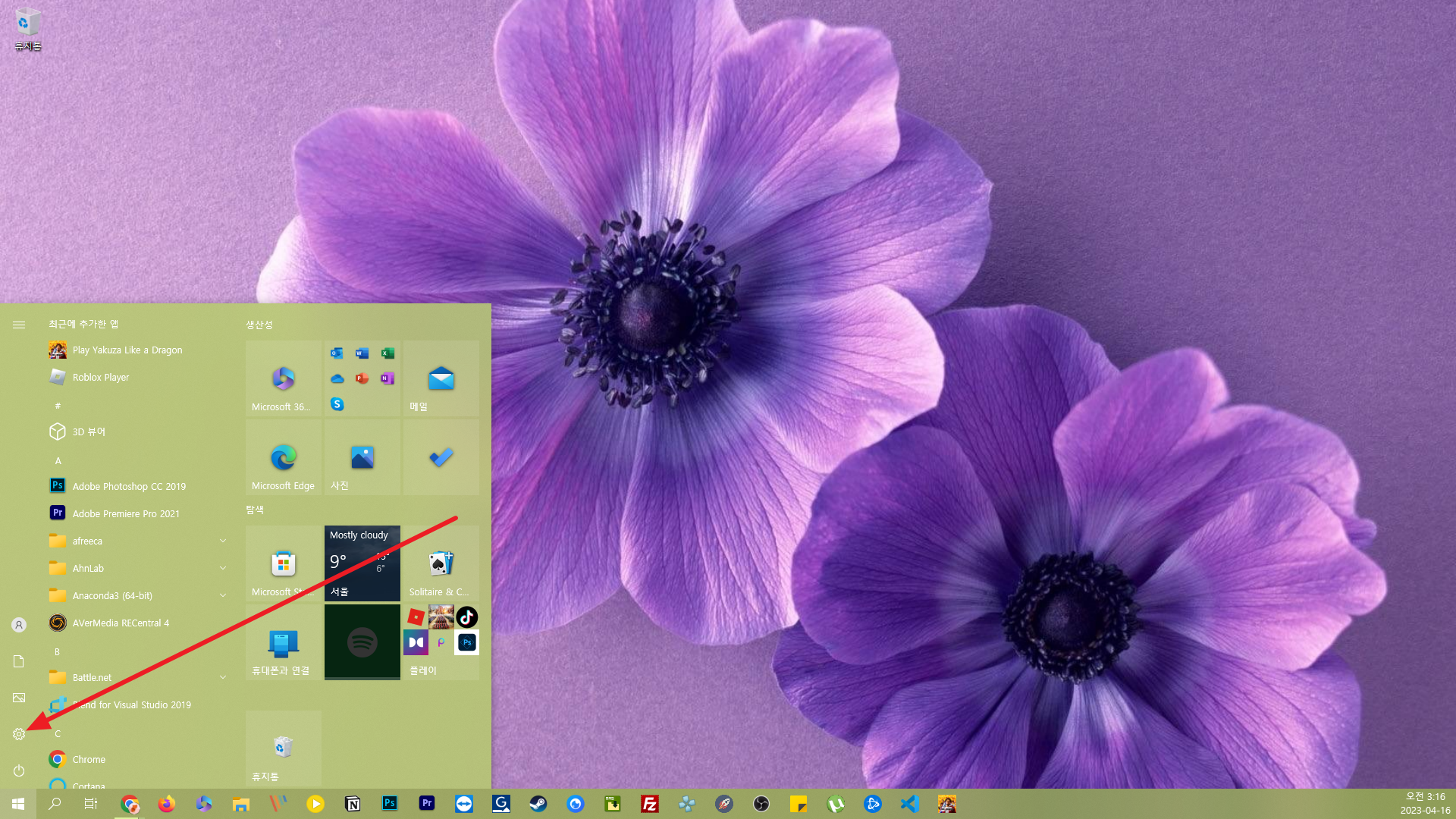Open Microsoft Store tile

point(284,563)
